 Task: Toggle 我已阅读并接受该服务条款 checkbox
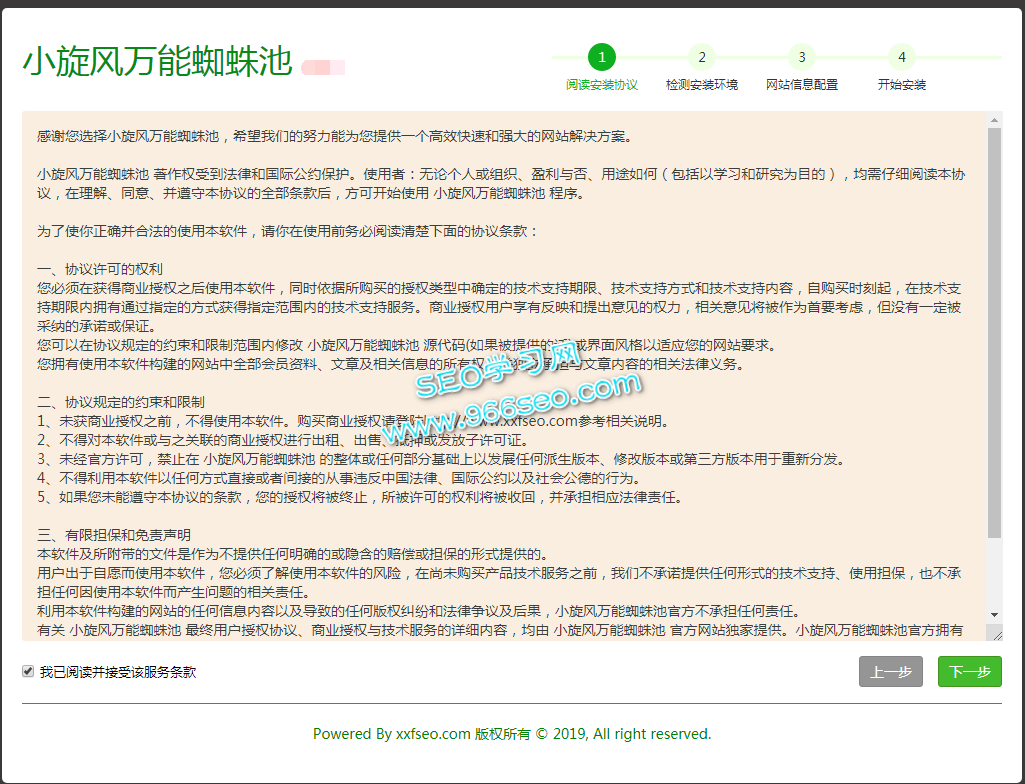pos(28,671)
